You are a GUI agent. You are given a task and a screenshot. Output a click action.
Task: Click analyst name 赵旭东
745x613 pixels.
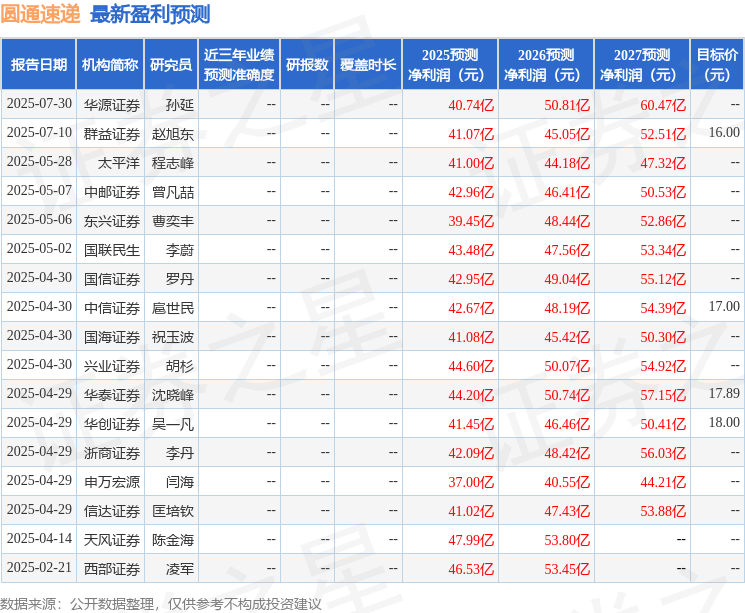point(173,134)
